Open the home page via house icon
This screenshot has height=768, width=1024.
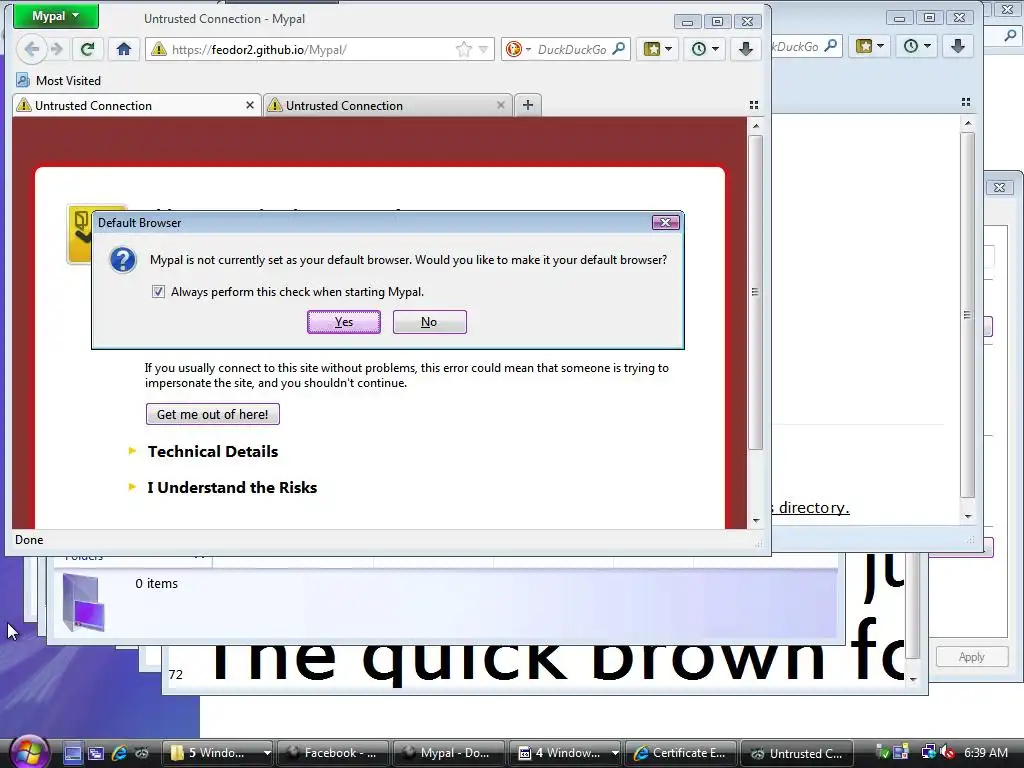(x=123, y=49)
